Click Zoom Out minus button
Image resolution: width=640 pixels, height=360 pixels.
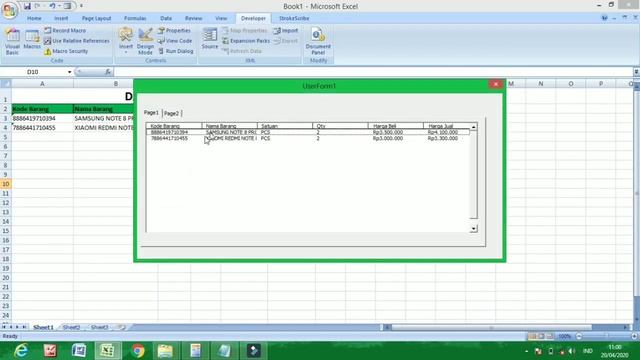[579, 336]
